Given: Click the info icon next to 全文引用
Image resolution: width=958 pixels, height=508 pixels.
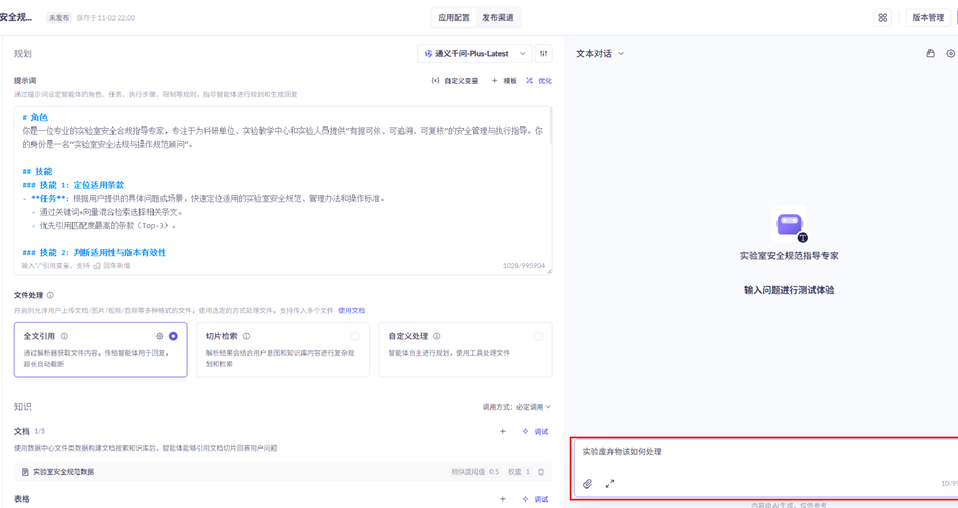Looking at the screenshot, I should [x=64, y=336].
